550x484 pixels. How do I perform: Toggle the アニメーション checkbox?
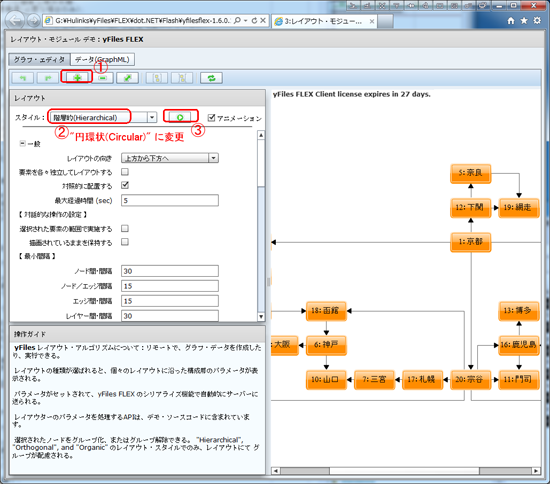(x=211, y=117)
